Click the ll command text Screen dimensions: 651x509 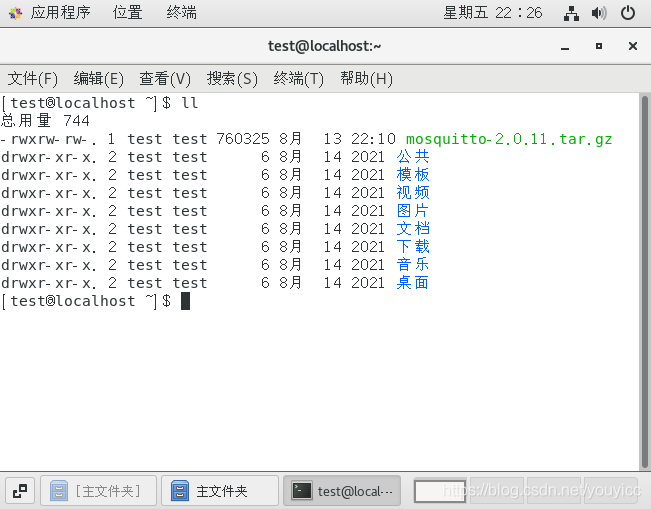coord(190,103)
